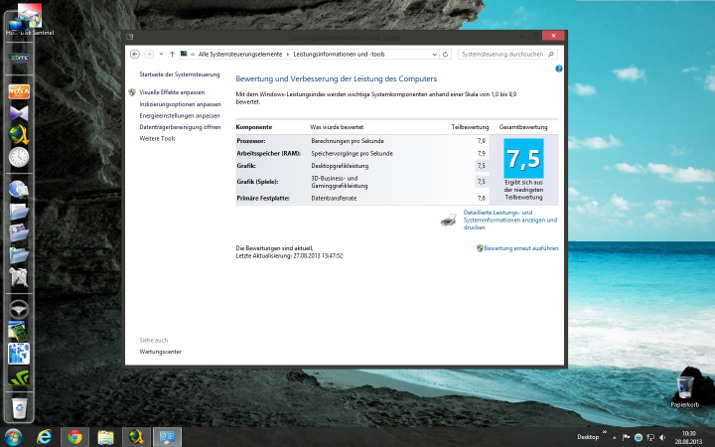Open the Papierkorb desktop icon
This screenshot has height=447, width=715.
click(x=685, y=391)
